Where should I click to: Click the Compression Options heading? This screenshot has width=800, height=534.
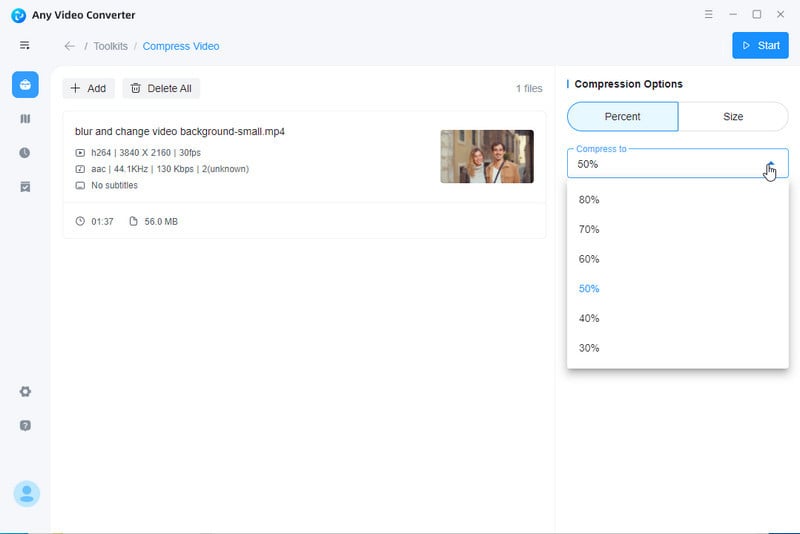tap(629, 84)
